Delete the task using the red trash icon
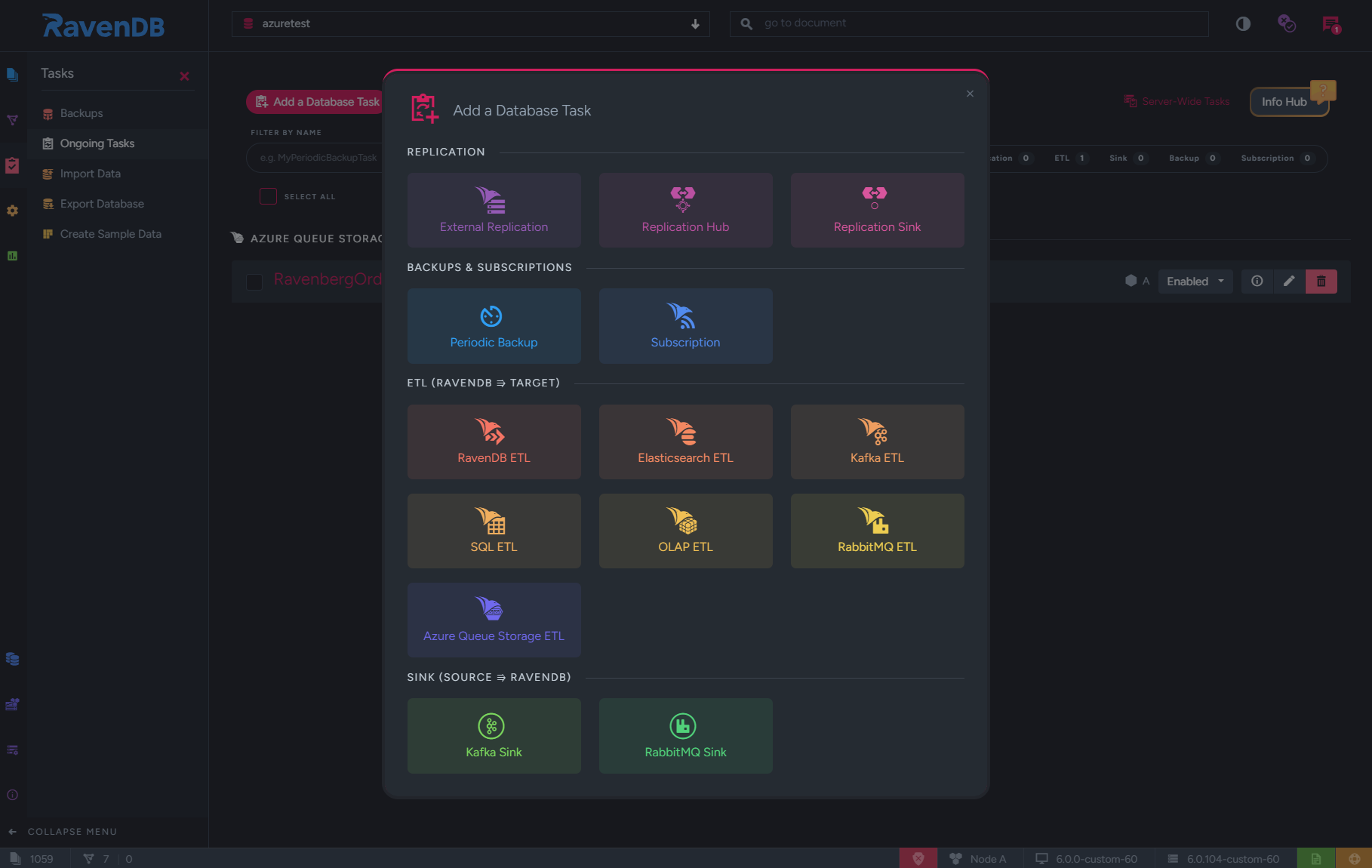Viewport: 1372px width, 868px height. coord(1321,282)
